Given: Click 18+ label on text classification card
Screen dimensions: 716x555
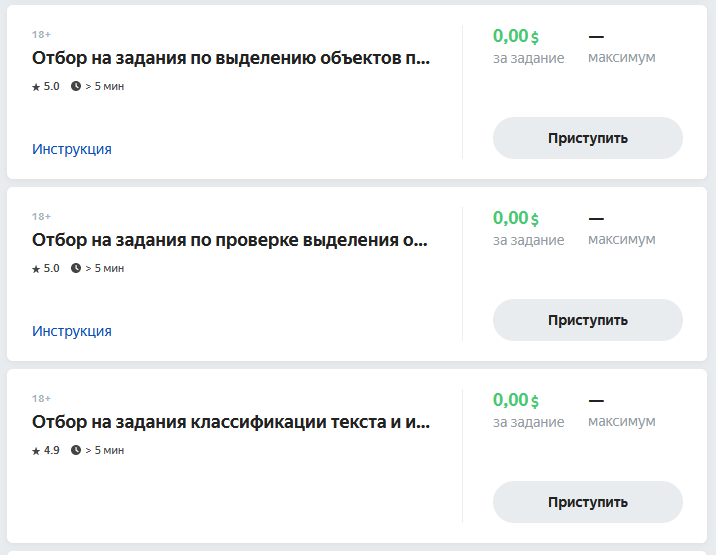Looking at the screenshot, I should [41, 399].
